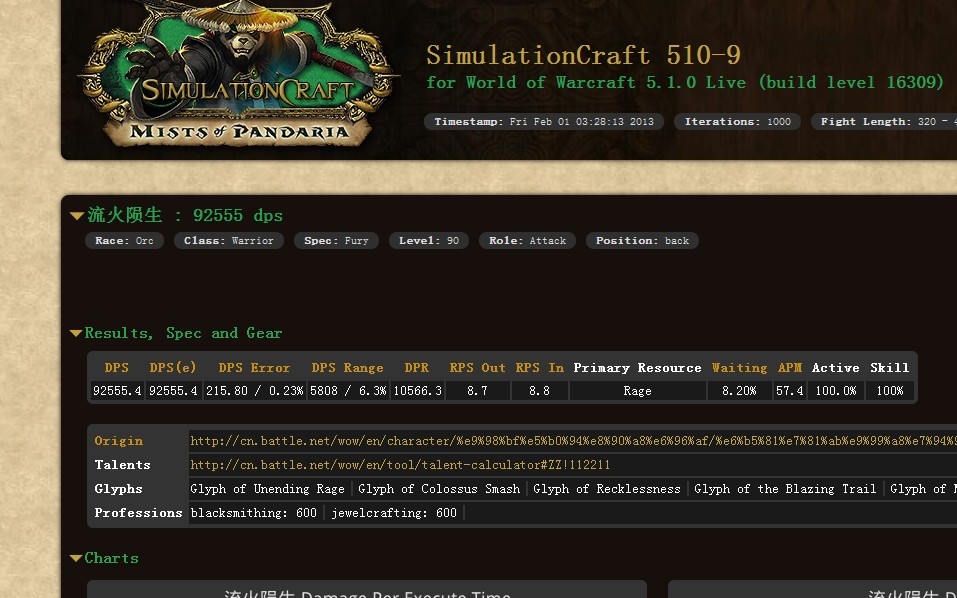Click Glyph of Colossus Smash entry

439,489
